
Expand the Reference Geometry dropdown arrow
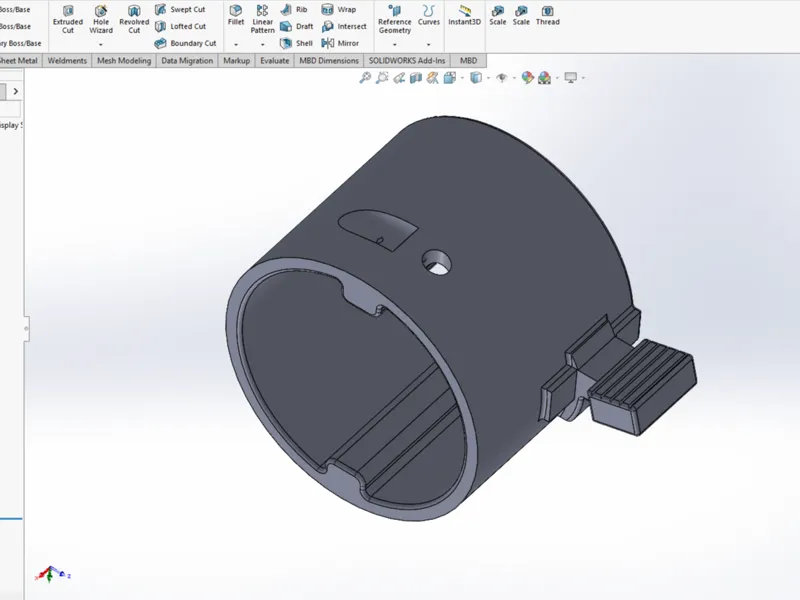(x=394, y=45)
